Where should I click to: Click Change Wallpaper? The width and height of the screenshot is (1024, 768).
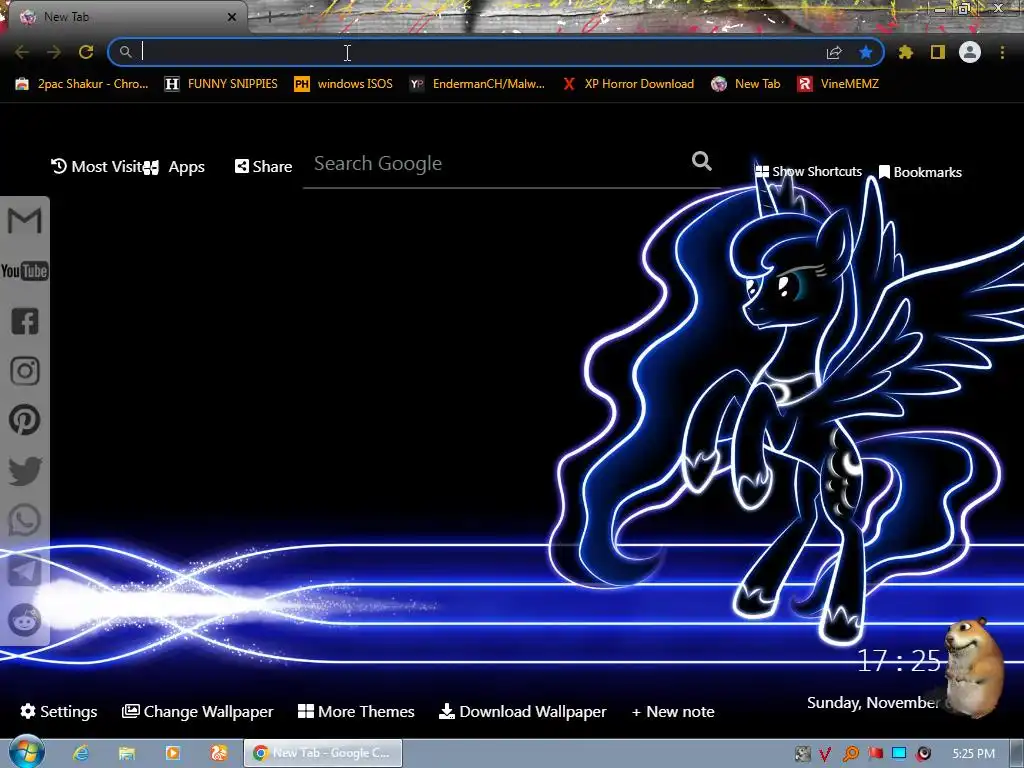tap(197, 711)
